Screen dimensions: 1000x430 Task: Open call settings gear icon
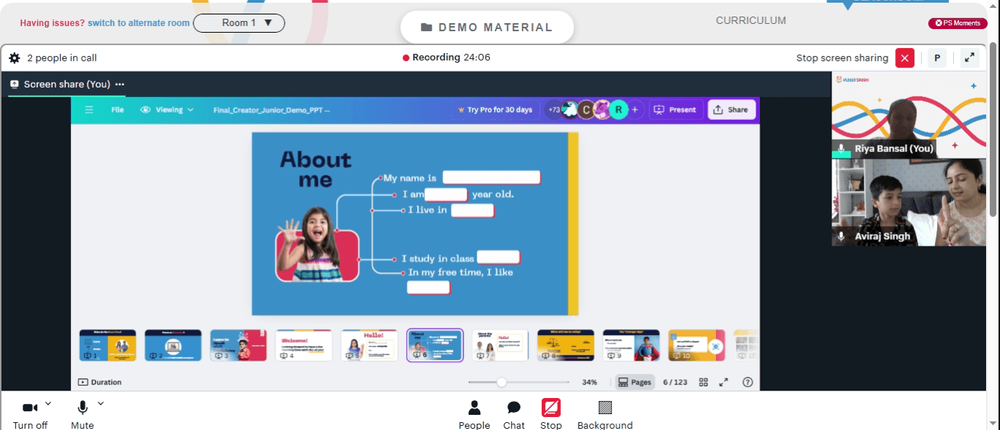(15, 58)
